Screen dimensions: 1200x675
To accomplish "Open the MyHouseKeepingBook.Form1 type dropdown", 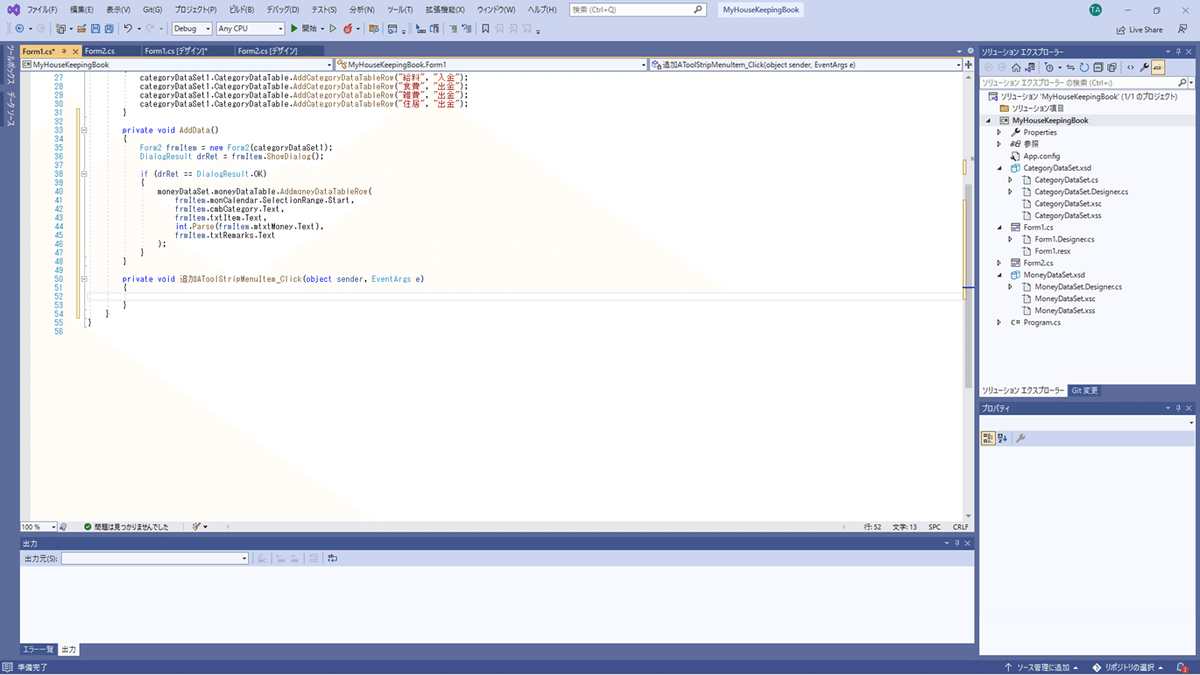I will tap(492, 64).
